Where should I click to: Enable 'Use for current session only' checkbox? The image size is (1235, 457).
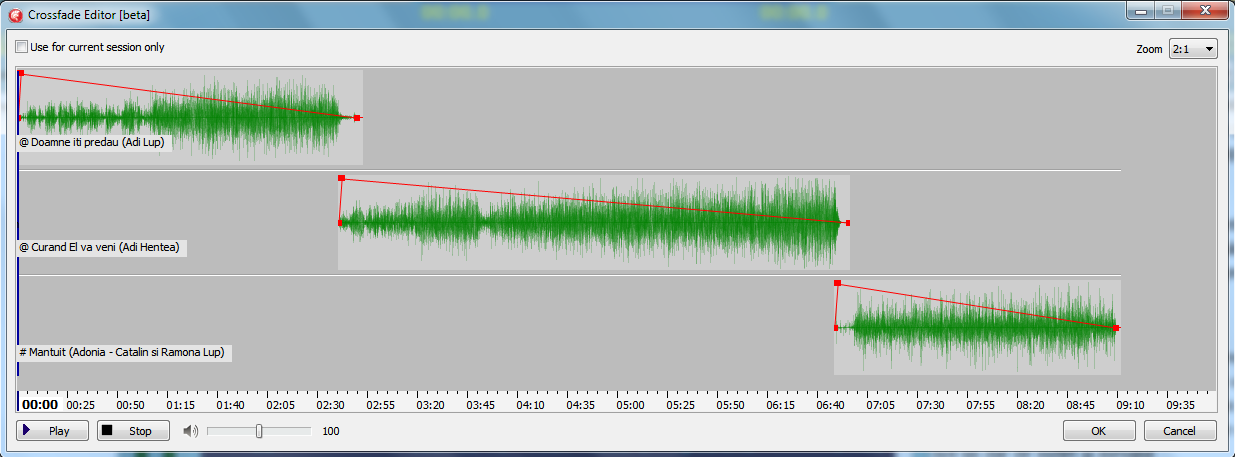22,47
